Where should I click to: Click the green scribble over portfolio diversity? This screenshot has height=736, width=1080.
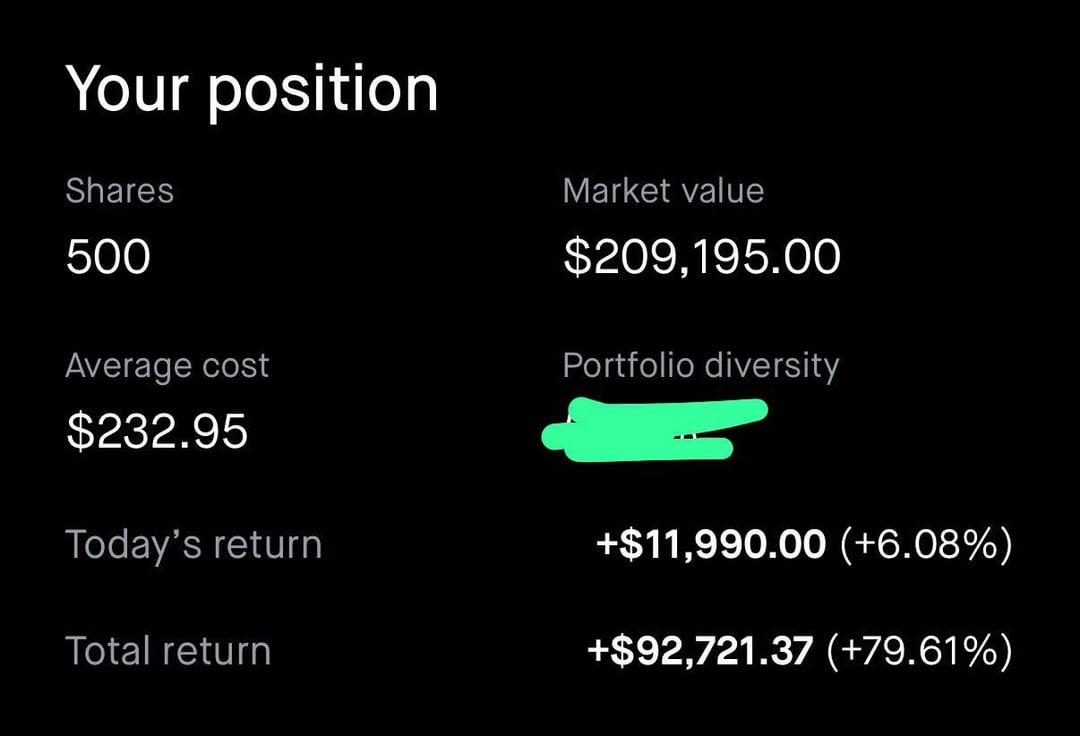pyautogui.click(x=654, y=430)
